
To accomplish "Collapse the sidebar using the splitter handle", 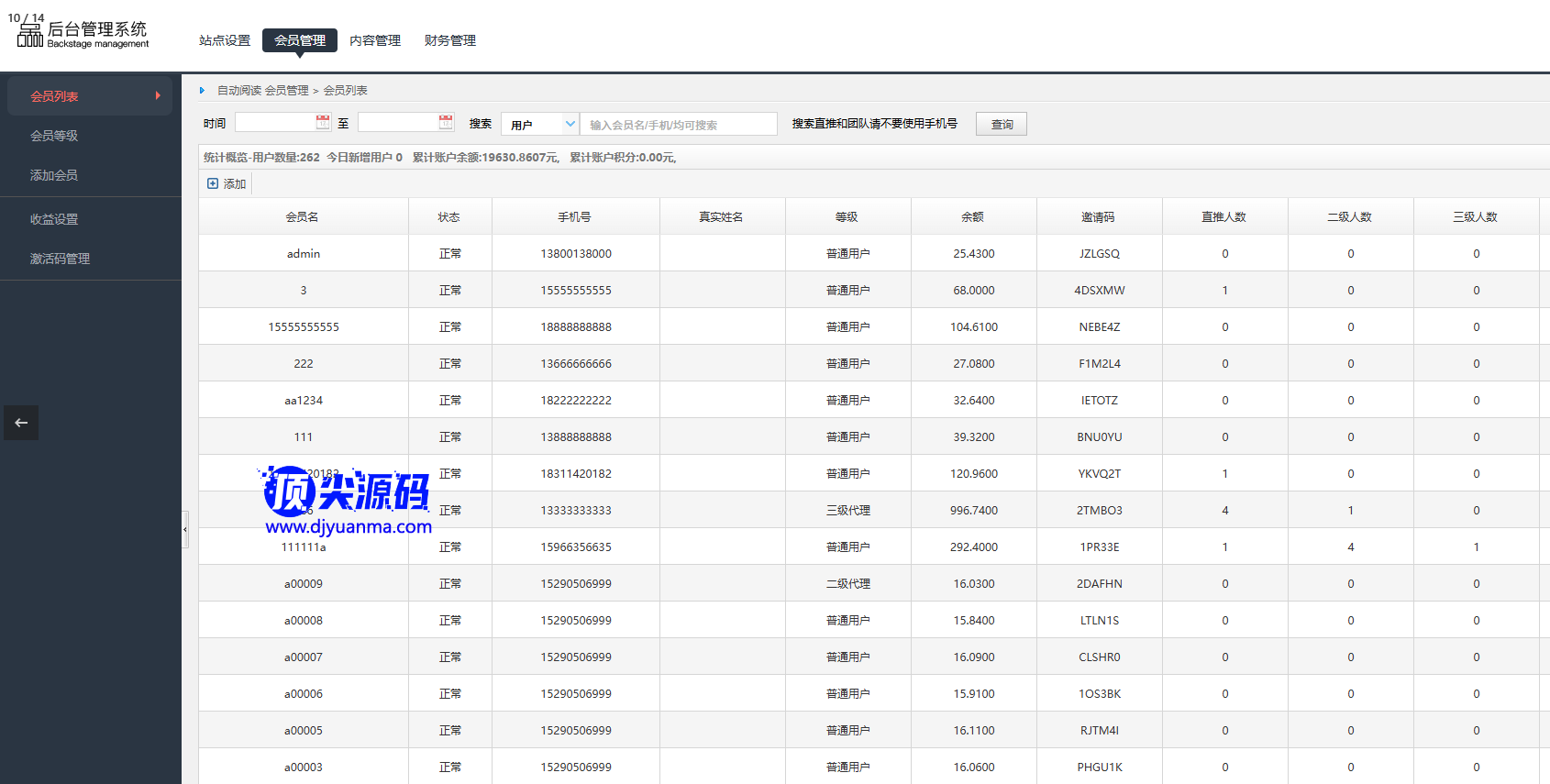I will pos(184,529).
